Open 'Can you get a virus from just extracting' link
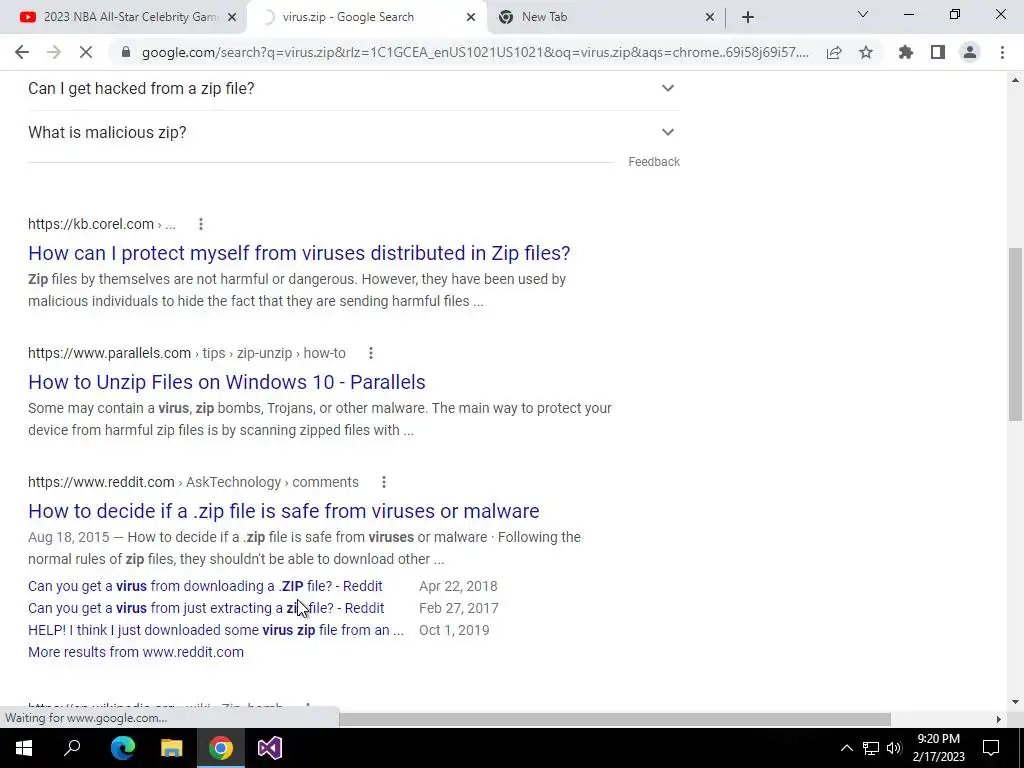The width and height of the screenshot is (1024, 768). 206,608
